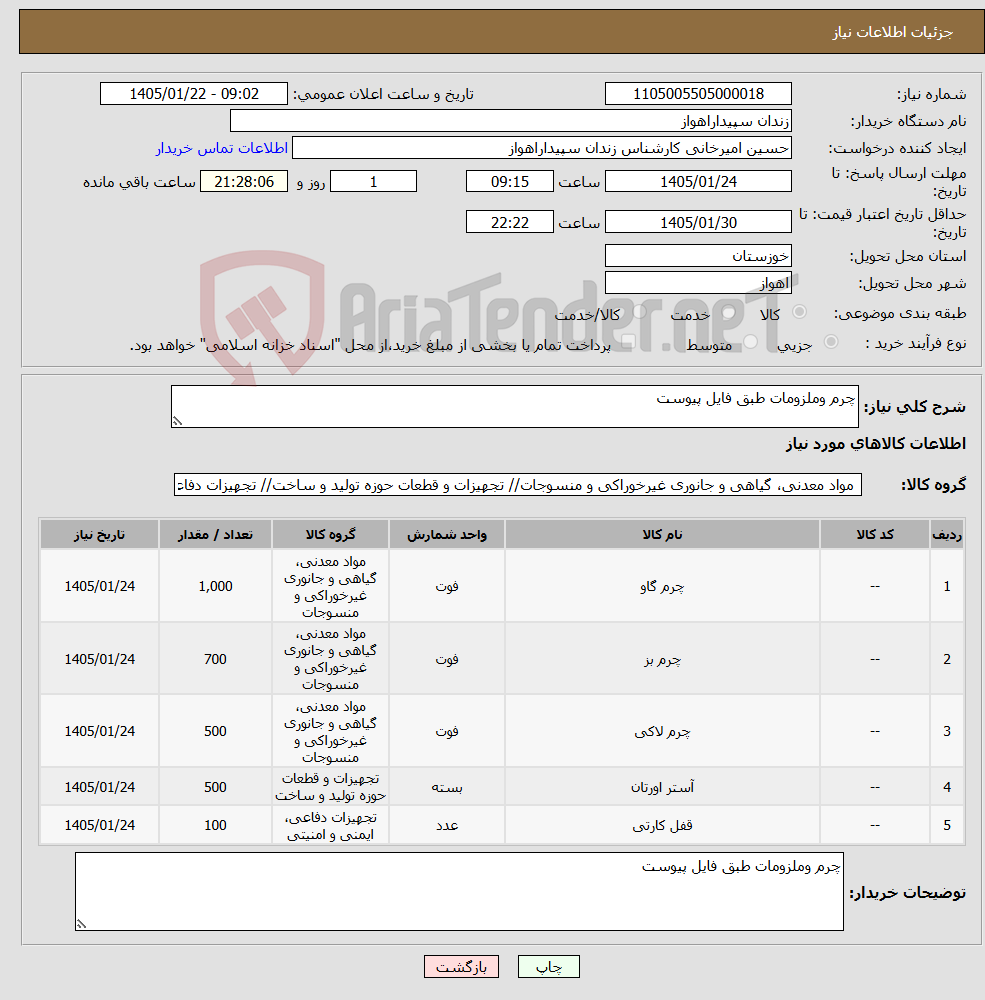The height and width of the screenshot is (1000, 985).
Task: Click the response deadline time 09:15 field
Action: tap(510, 181)
